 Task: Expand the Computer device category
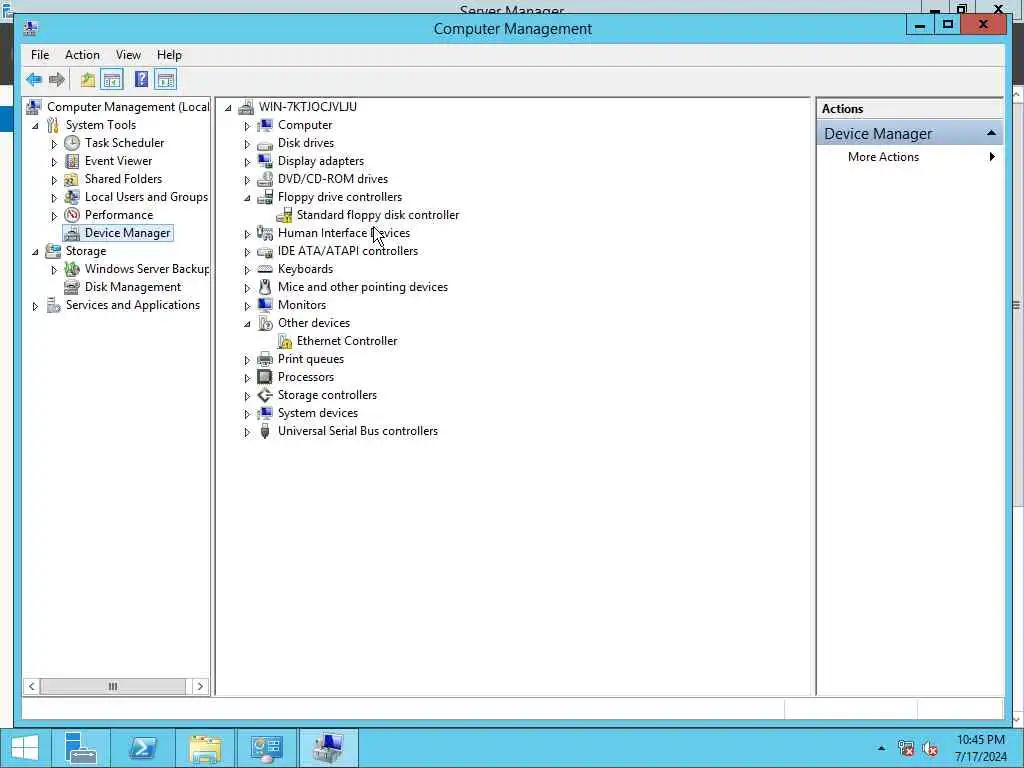(x=247, y=125)
